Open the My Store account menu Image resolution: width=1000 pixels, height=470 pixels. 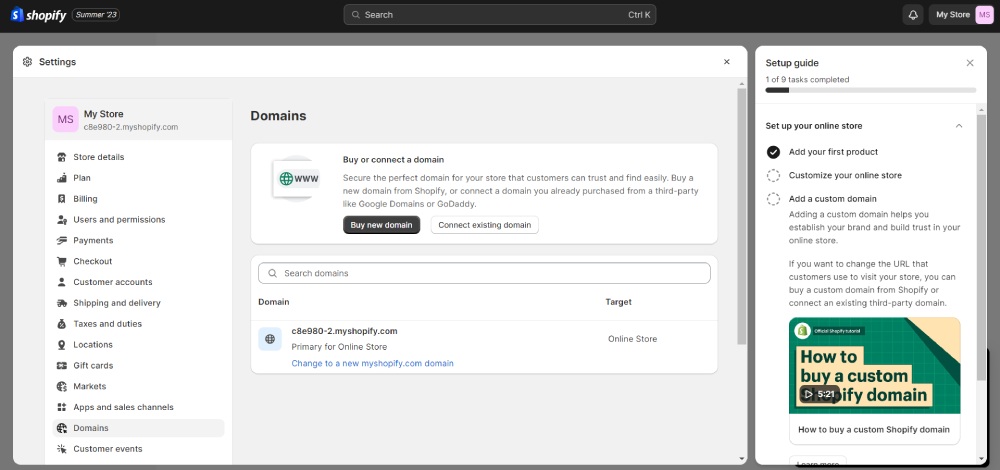click(962, 15)
